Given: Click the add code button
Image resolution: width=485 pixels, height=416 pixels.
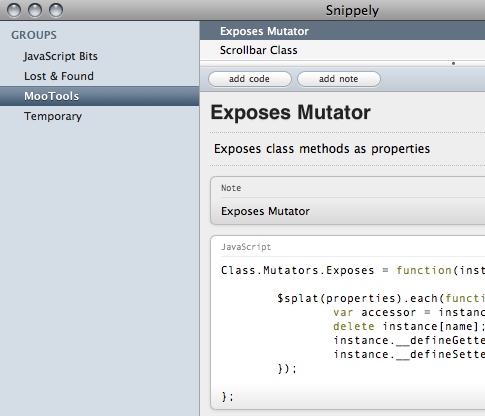Looking at the screenshot, I should pyautogui.click(x=250, y=79).
